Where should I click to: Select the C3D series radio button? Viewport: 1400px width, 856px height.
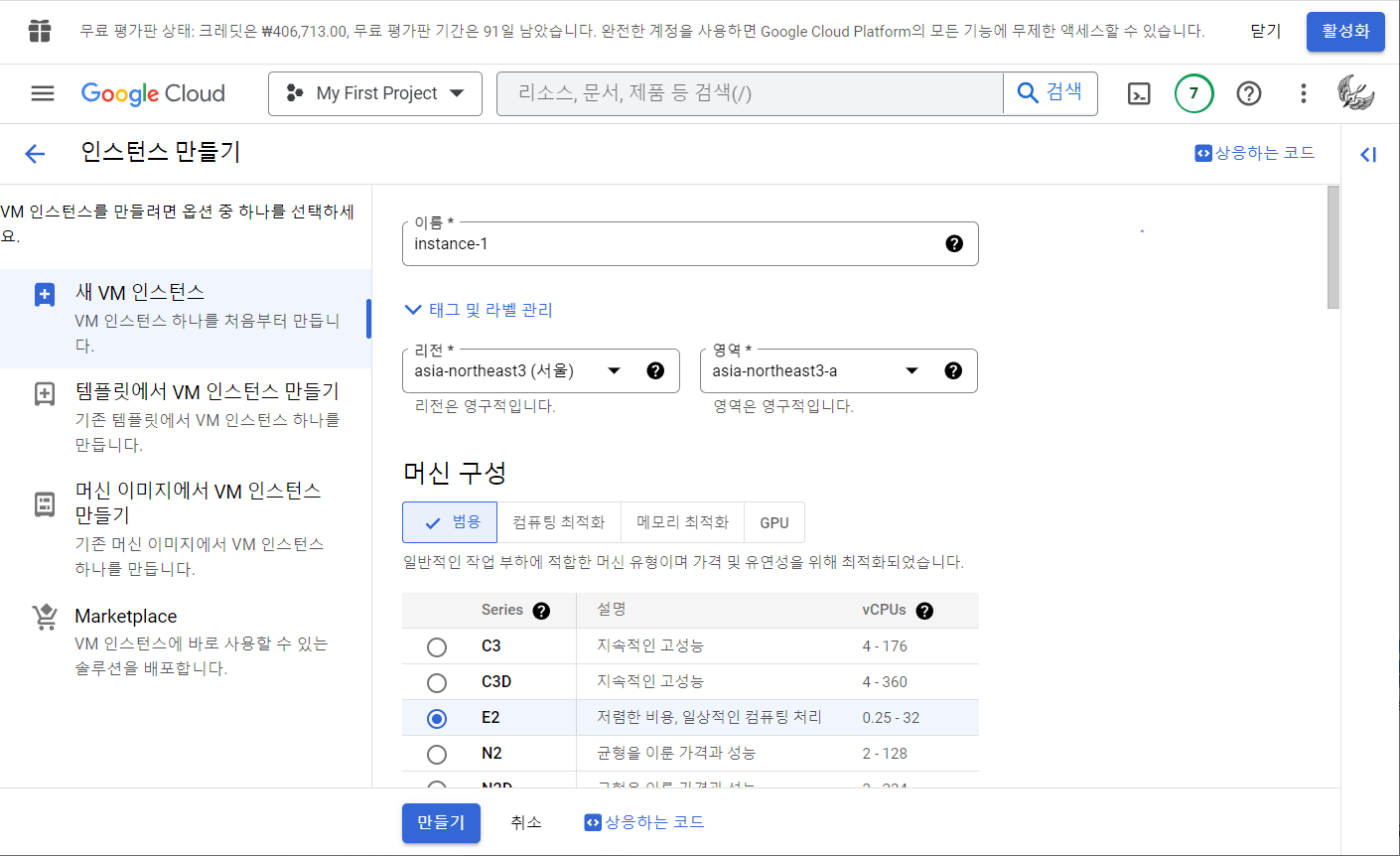point(437,683)
